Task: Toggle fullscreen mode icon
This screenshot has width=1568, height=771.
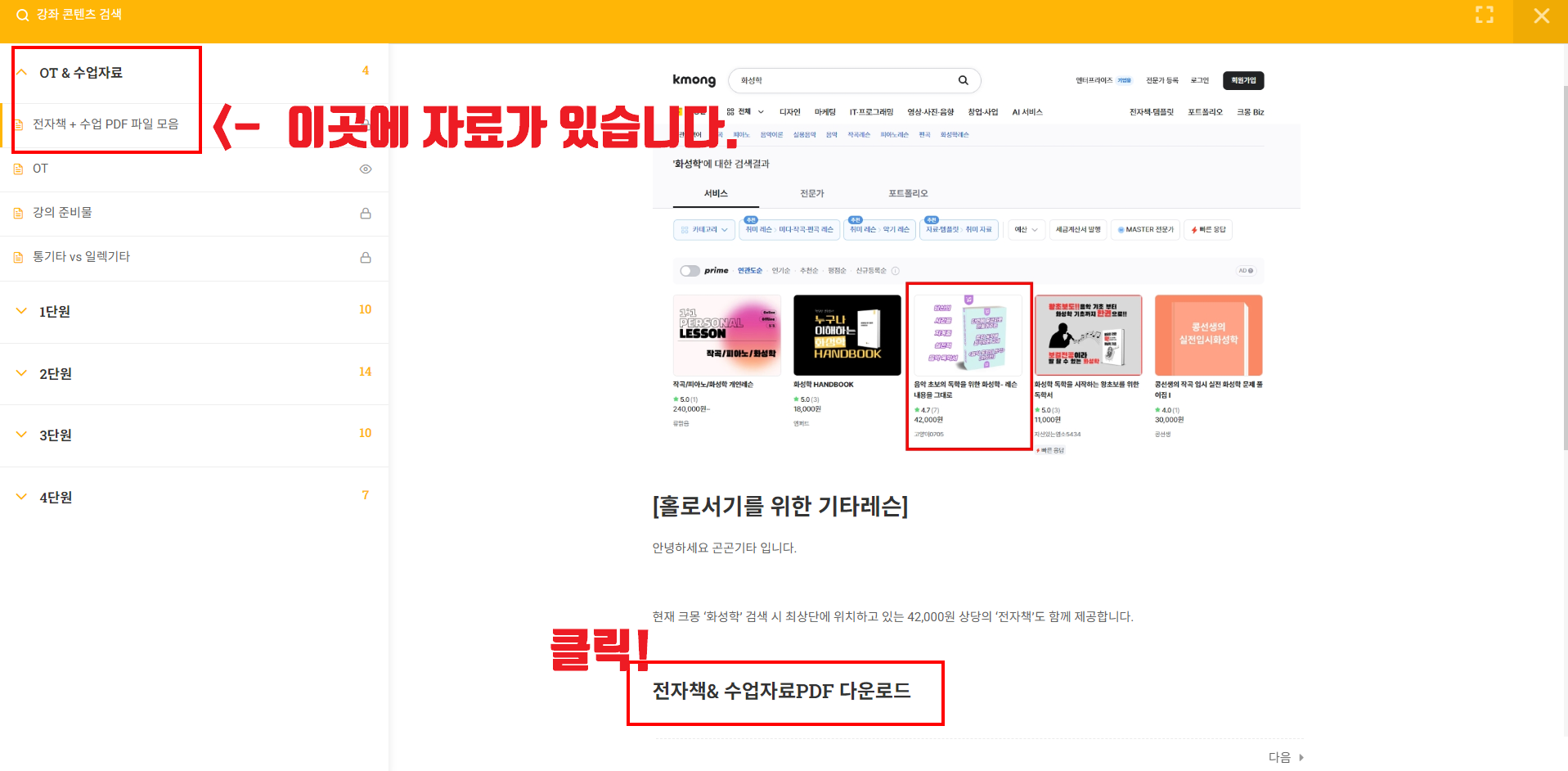Action: click(1484, 15)
